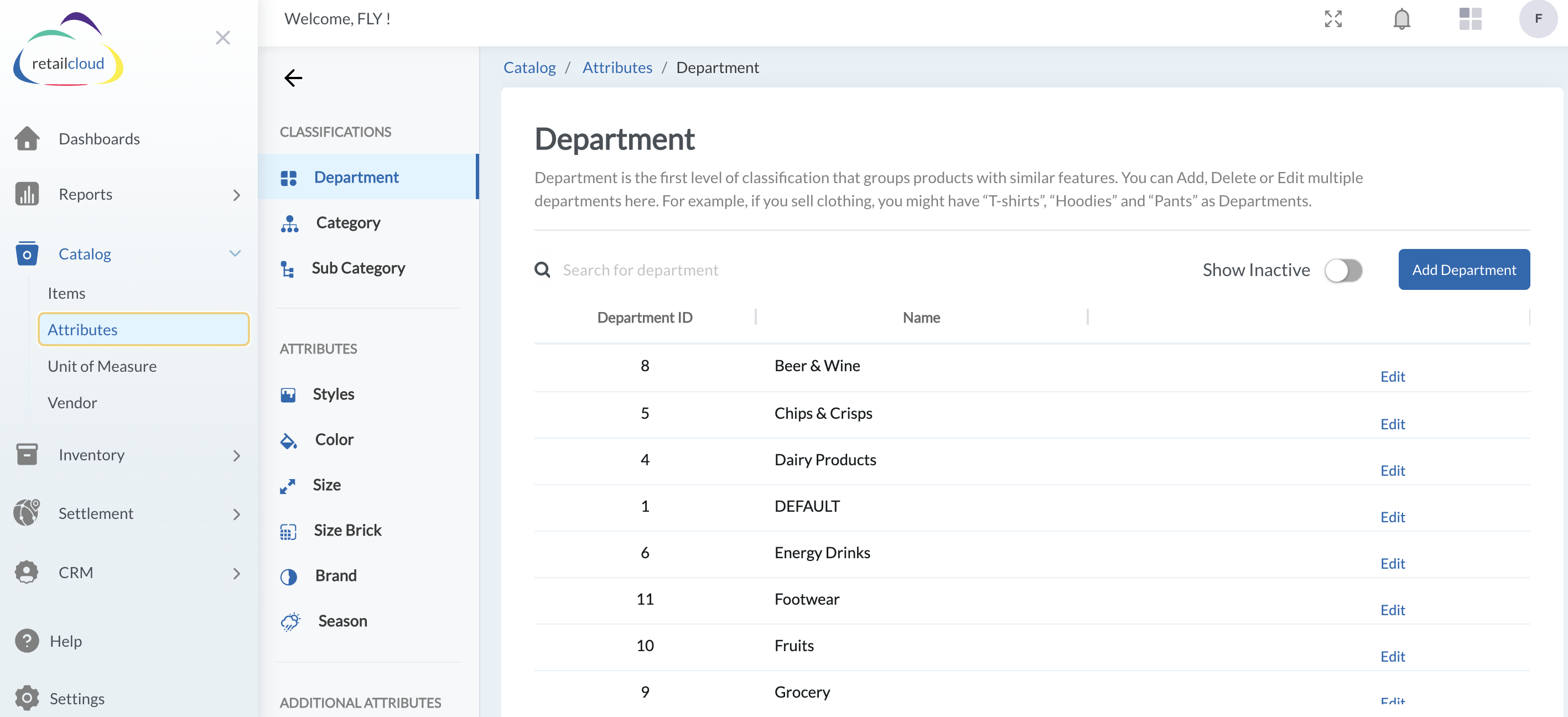Viewport: 1568px width, 717px height.
Task: Expand the CRM menu chevron
Action: tap(236, 573)
